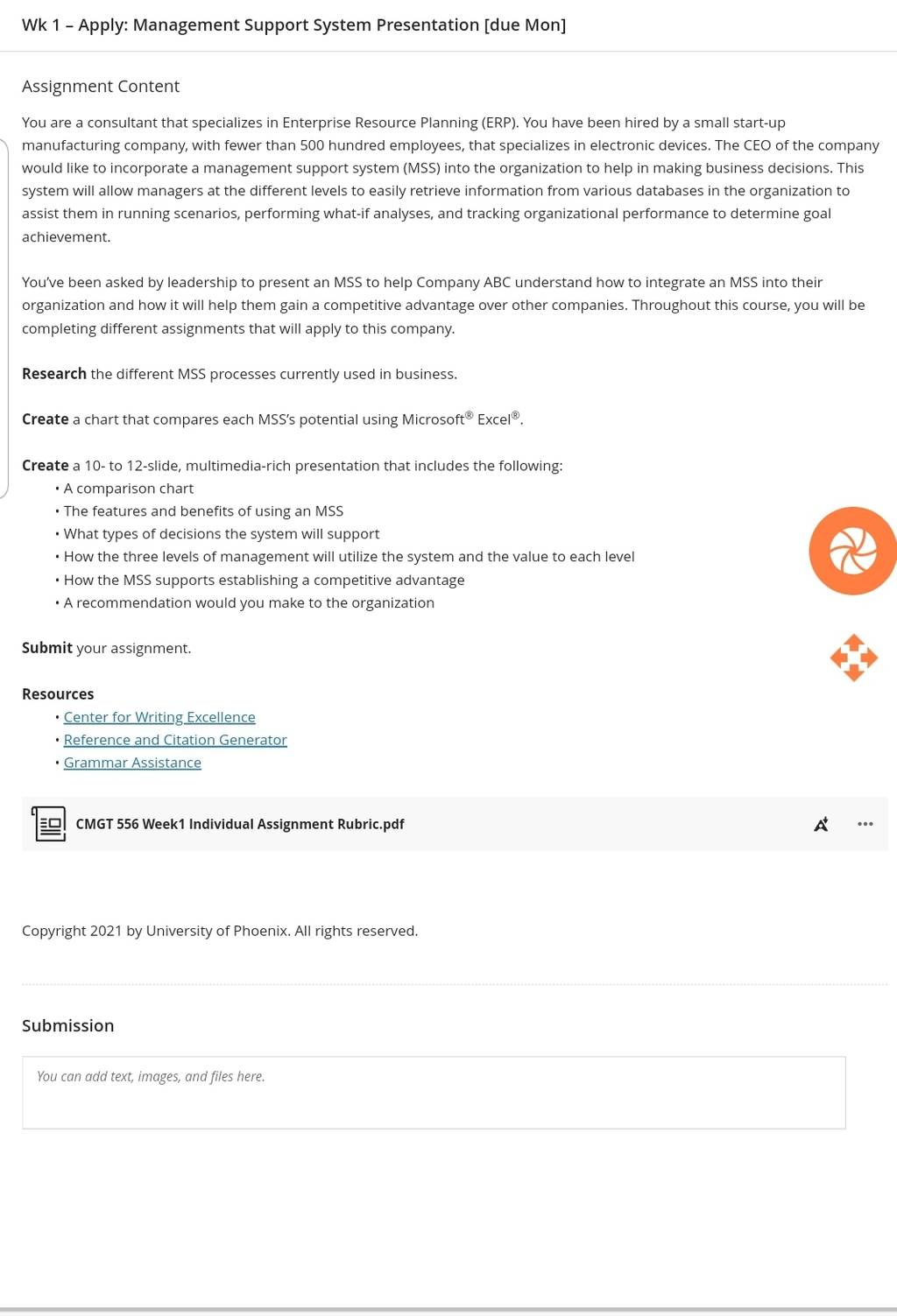Click the Resources heading

[x=58, y=694]
